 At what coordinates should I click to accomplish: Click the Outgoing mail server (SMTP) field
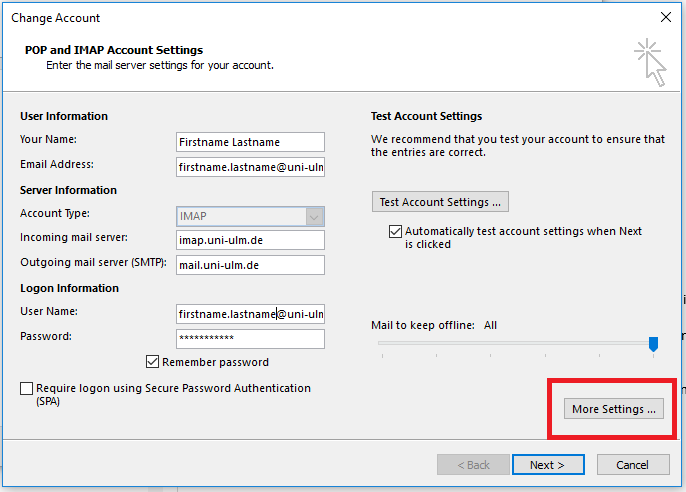tap(250, 265)
